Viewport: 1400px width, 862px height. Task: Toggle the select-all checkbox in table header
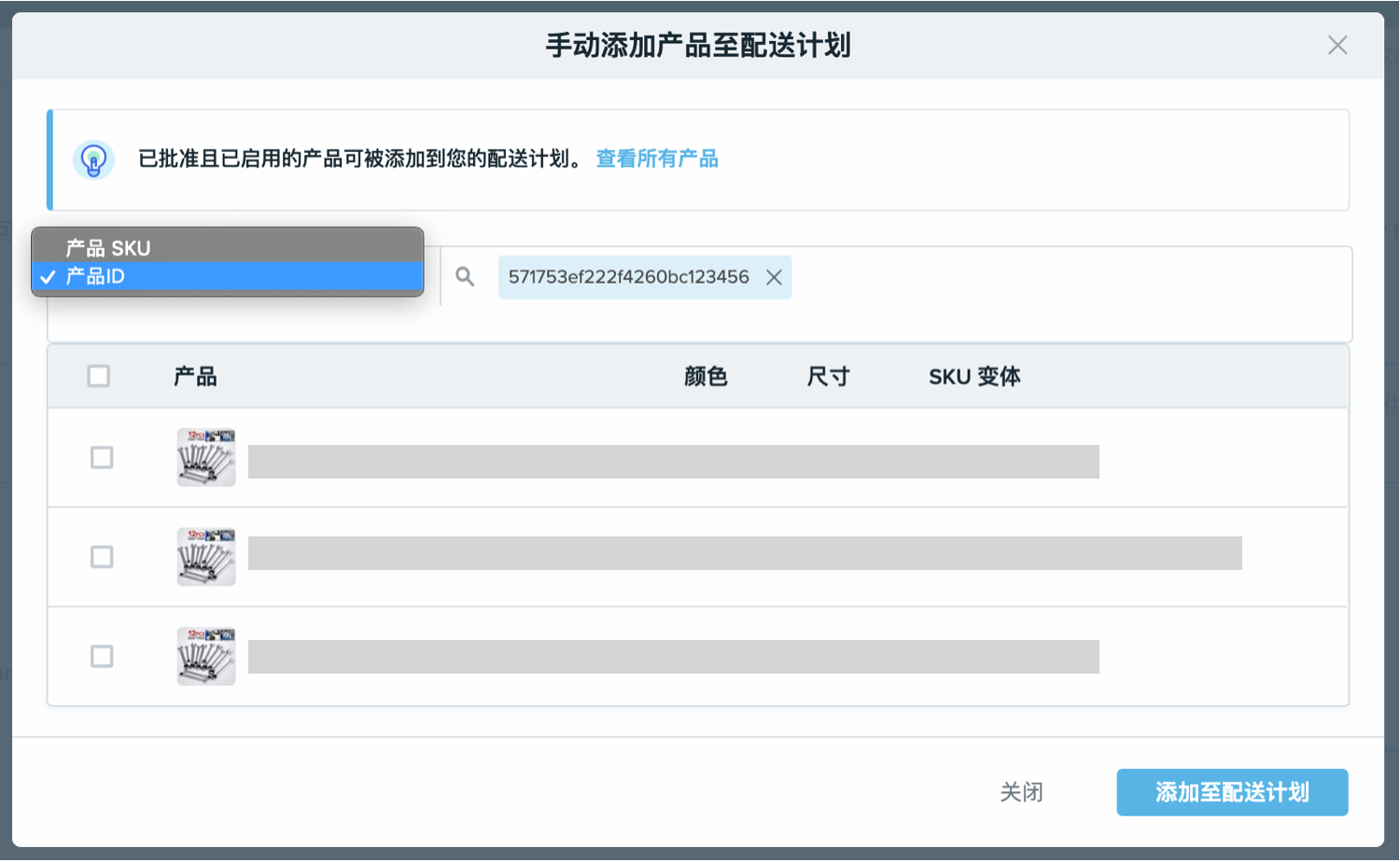tap(99, 375)
